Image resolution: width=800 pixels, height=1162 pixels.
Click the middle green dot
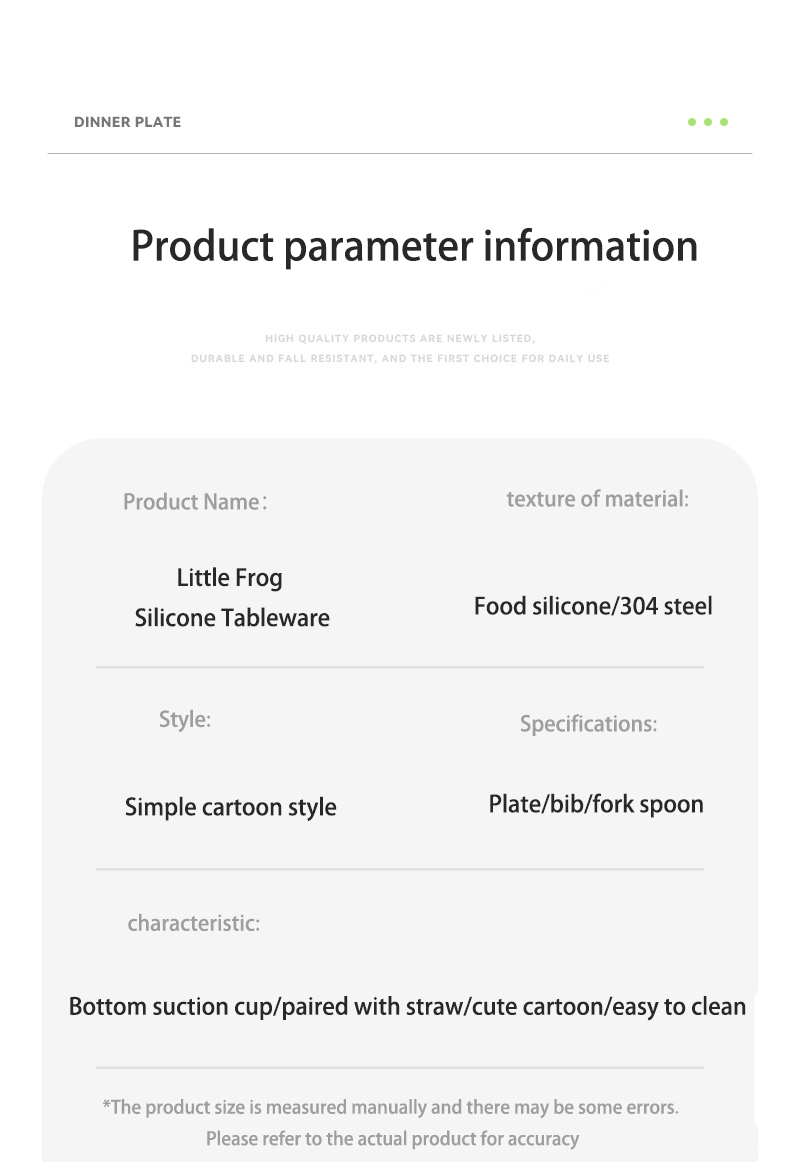pos(708,122)
